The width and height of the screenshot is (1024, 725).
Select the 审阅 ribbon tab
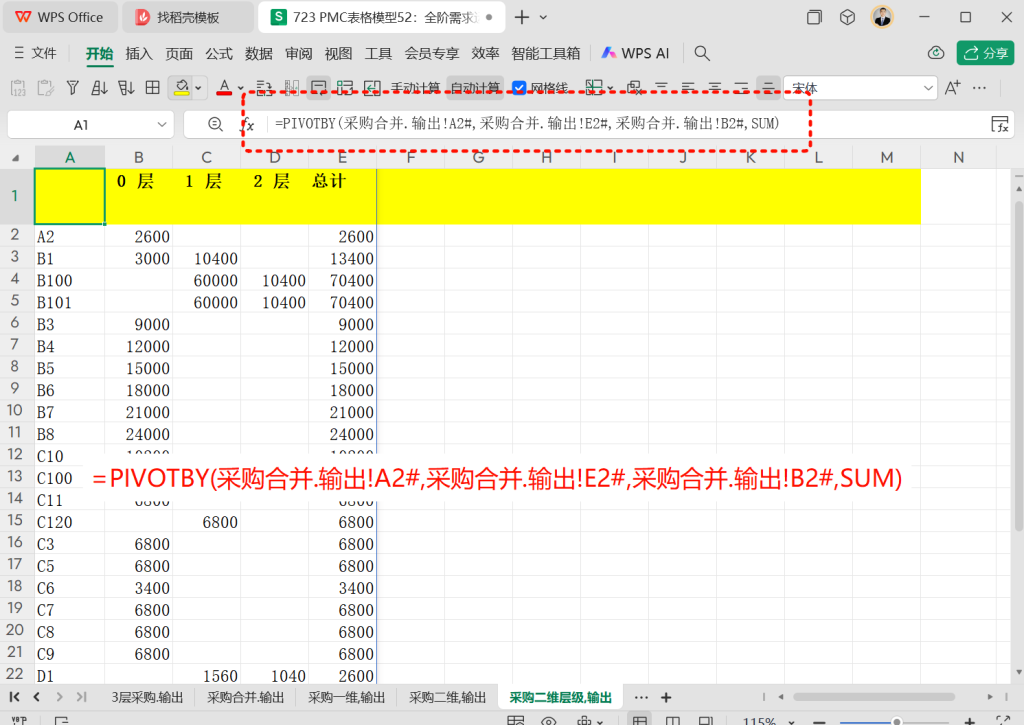tap(298, 54)
